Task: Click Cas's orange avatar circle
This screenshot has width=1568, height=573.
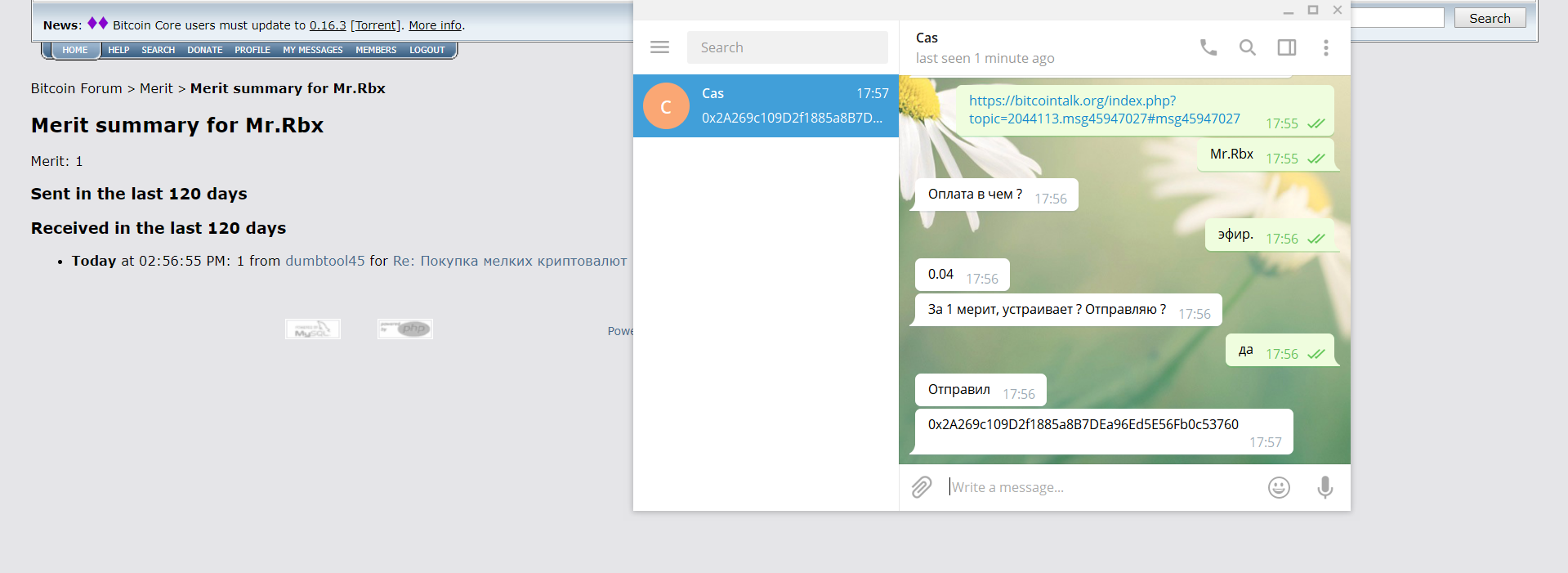Action: tap(666, 106)
